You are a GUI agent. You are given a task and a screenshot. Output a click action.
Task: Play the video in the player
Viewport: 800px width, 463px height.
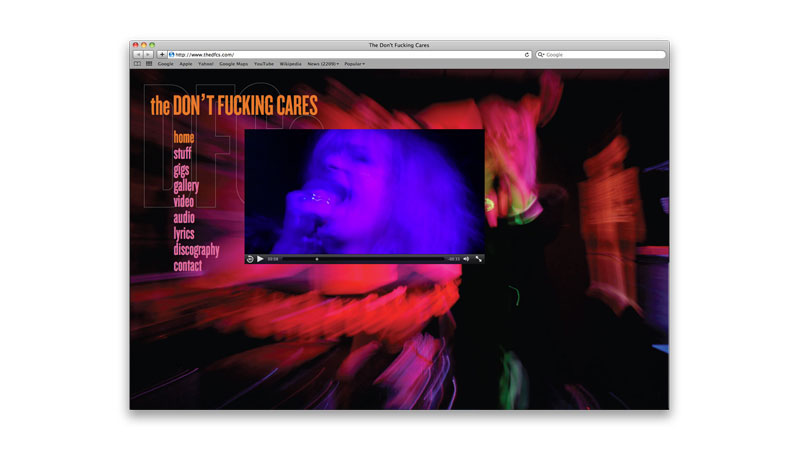[x=260, y=259]
